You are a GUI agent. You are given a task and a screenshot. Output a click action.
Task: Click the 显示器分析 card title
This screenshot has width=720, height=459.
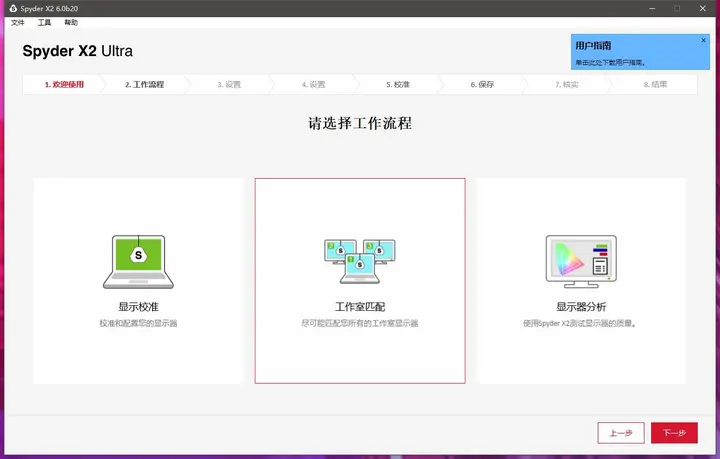581,307
